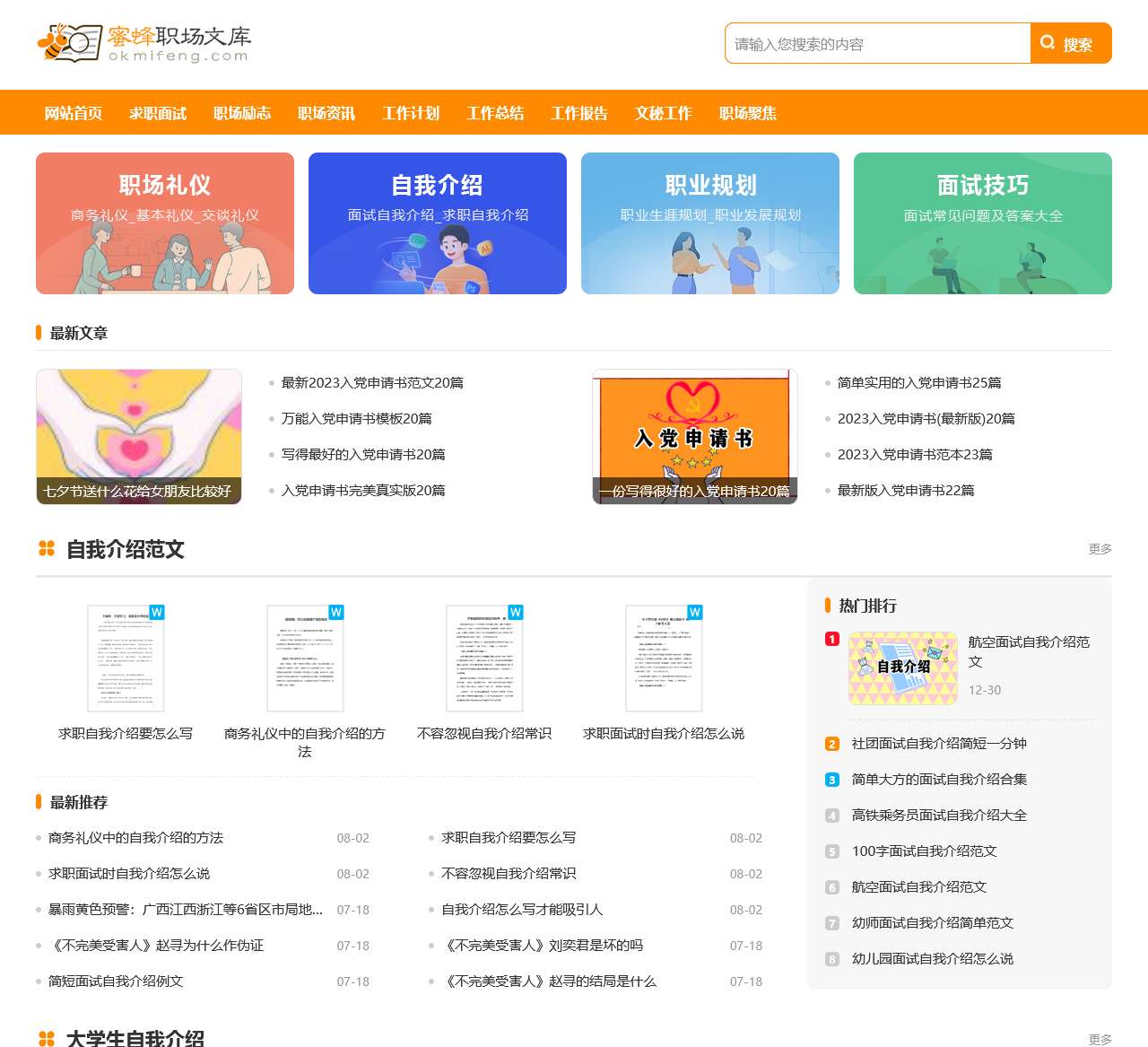Click the magnifier icon in the search button

coord(1048,43)
